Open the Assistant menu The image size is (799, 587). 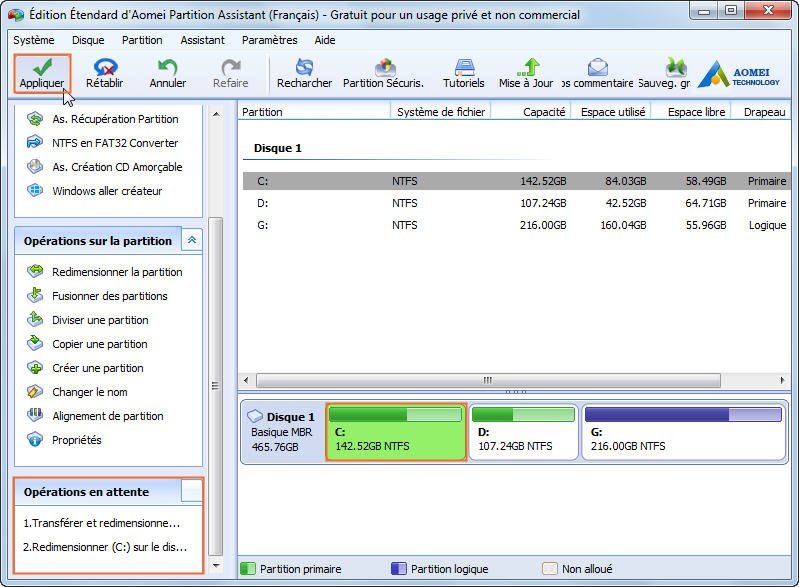(x=202, y=40)
